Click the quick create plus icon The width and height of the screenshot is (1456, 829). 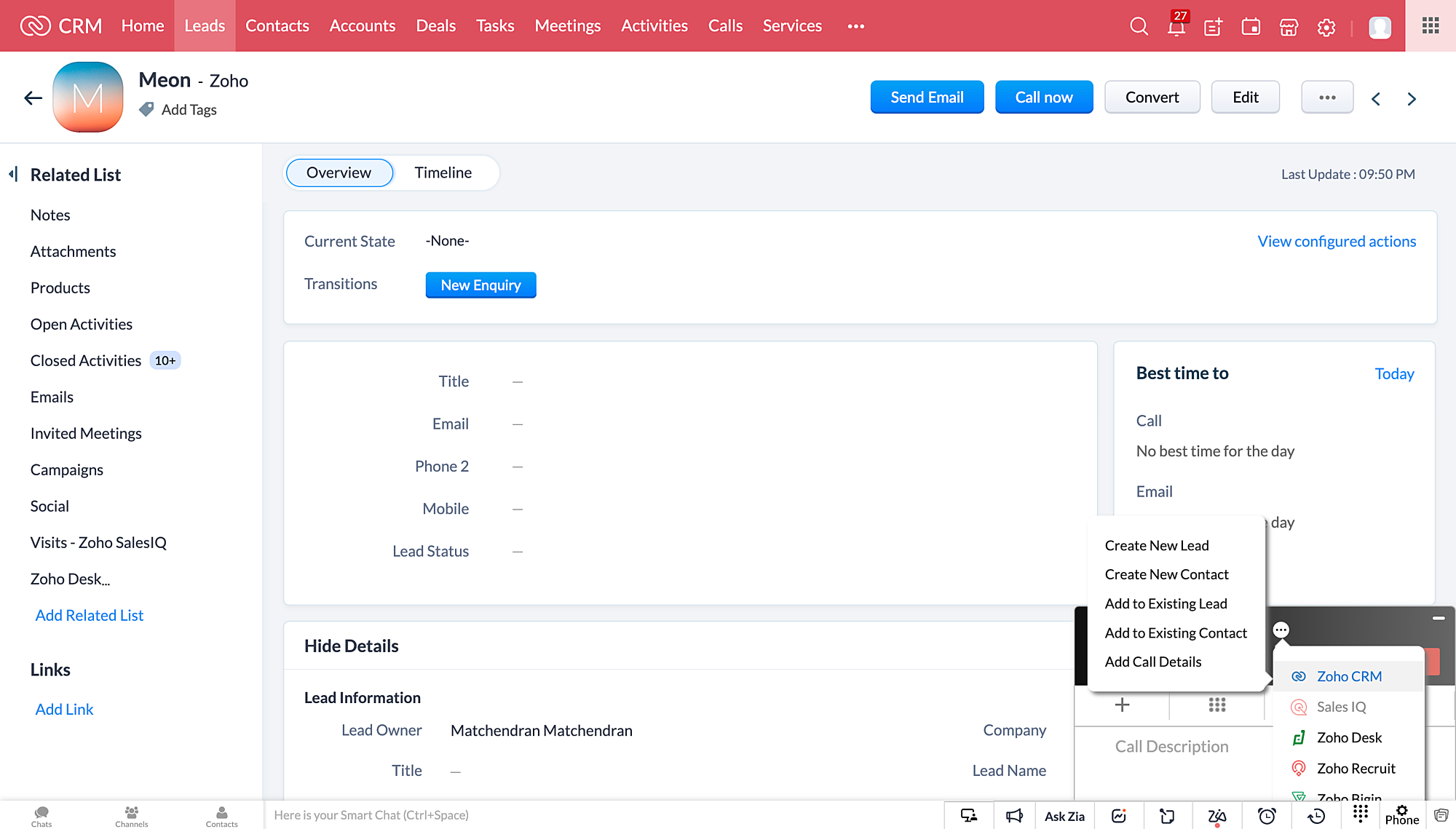pyautogui.click(x=1214, y=27)
